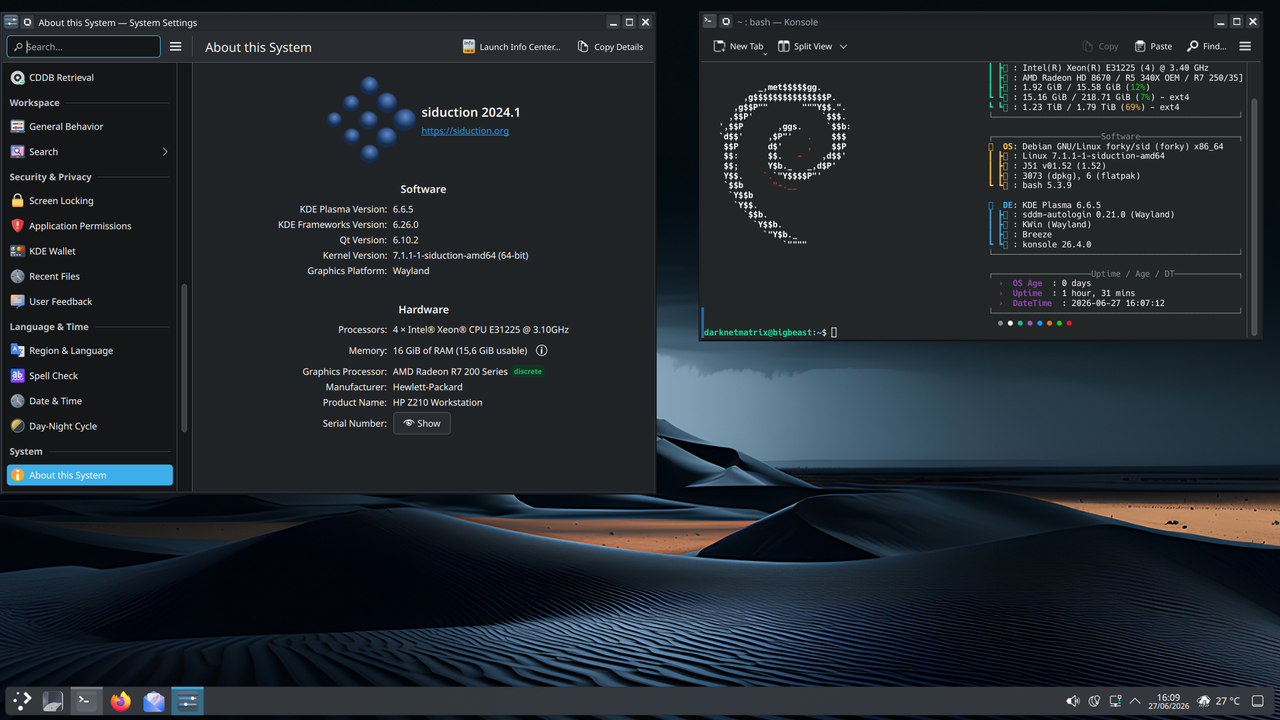Click the Konsole title bar terminal icon
The width and height of the screenshot is (1280, 720).
pyautogui.click(x=709, y=20)
